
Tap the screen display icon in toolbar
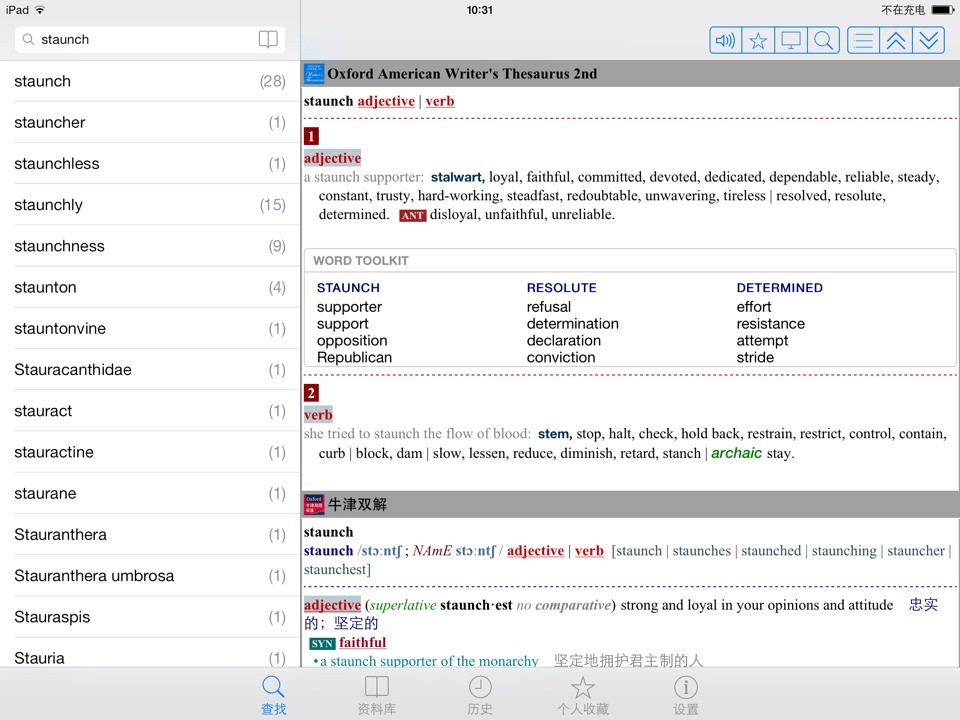tap(791, 41)
